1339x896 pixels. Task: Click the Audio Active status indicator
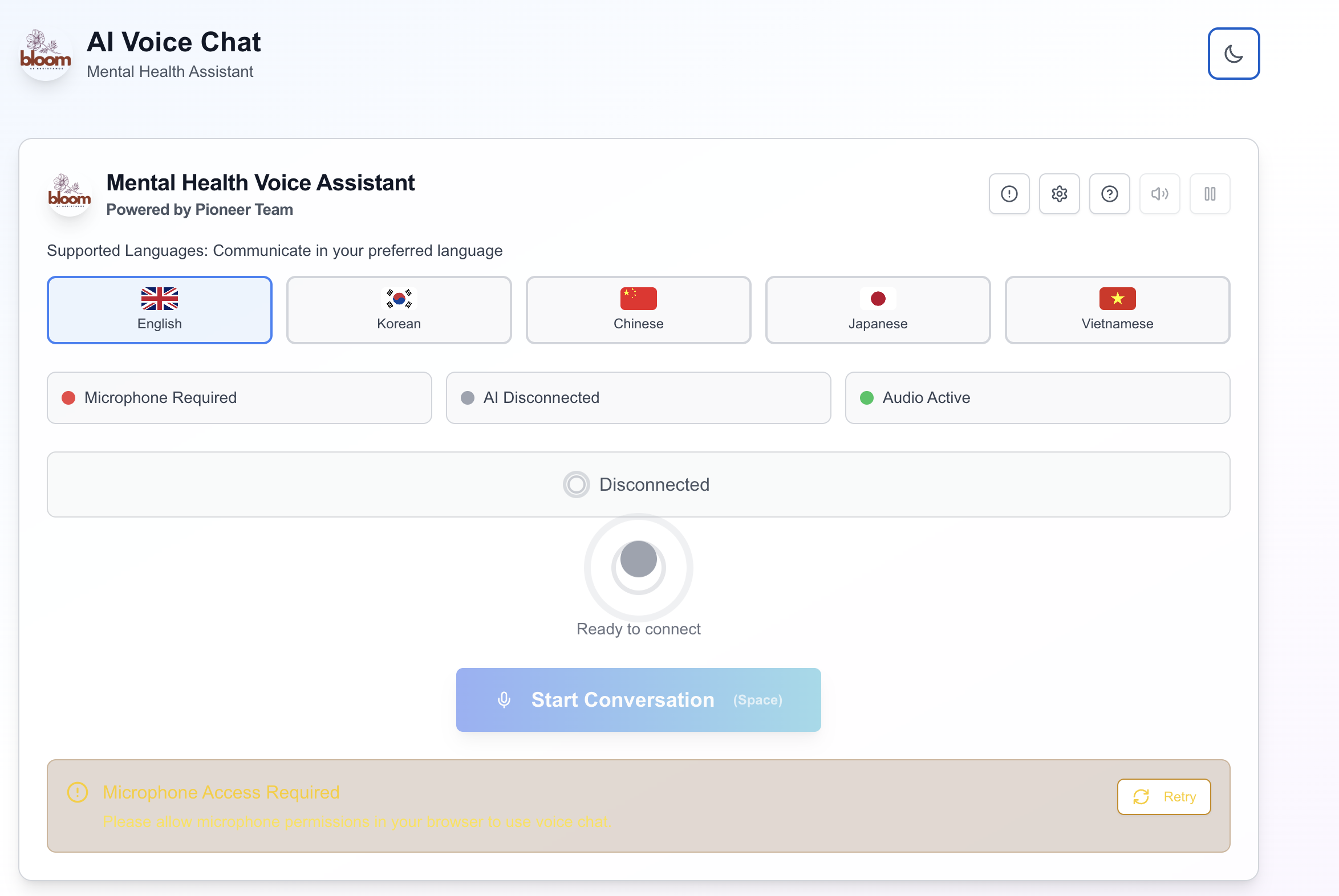coord(1038,398)
